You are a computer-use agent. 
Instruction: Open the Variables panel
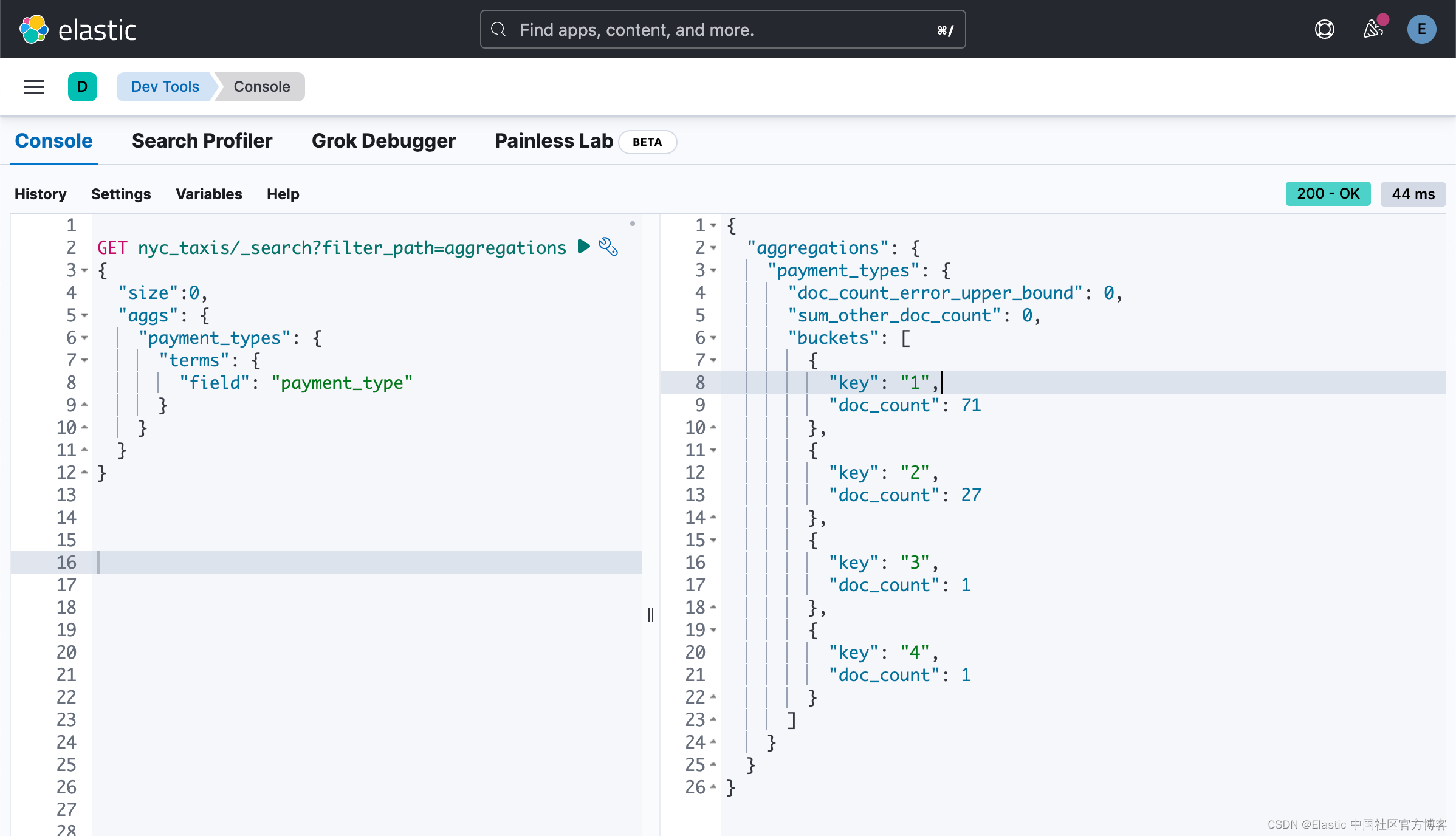click(x=209, y=194)
